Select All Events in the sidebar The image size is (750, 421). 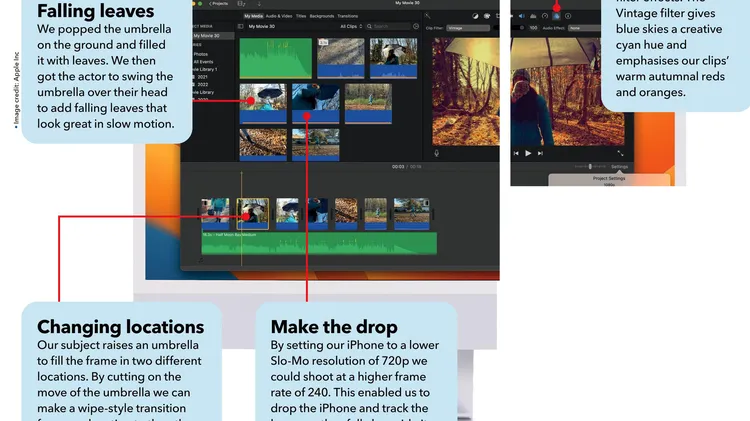203,62
